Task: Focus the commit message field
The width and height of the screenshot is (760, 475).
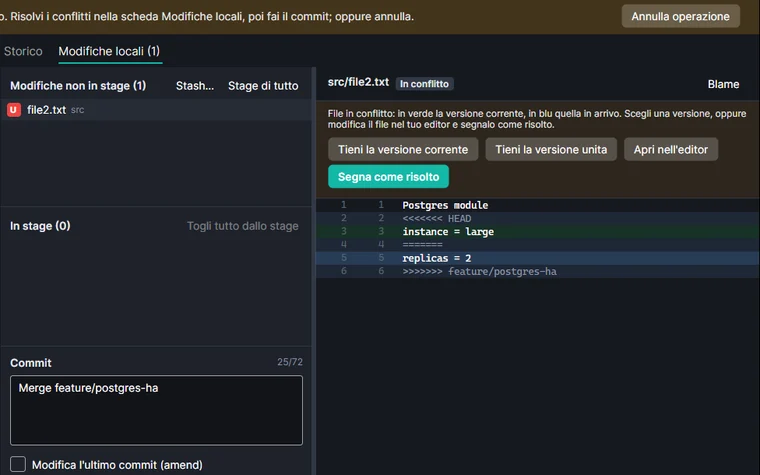Action: [x=157, y=410]
